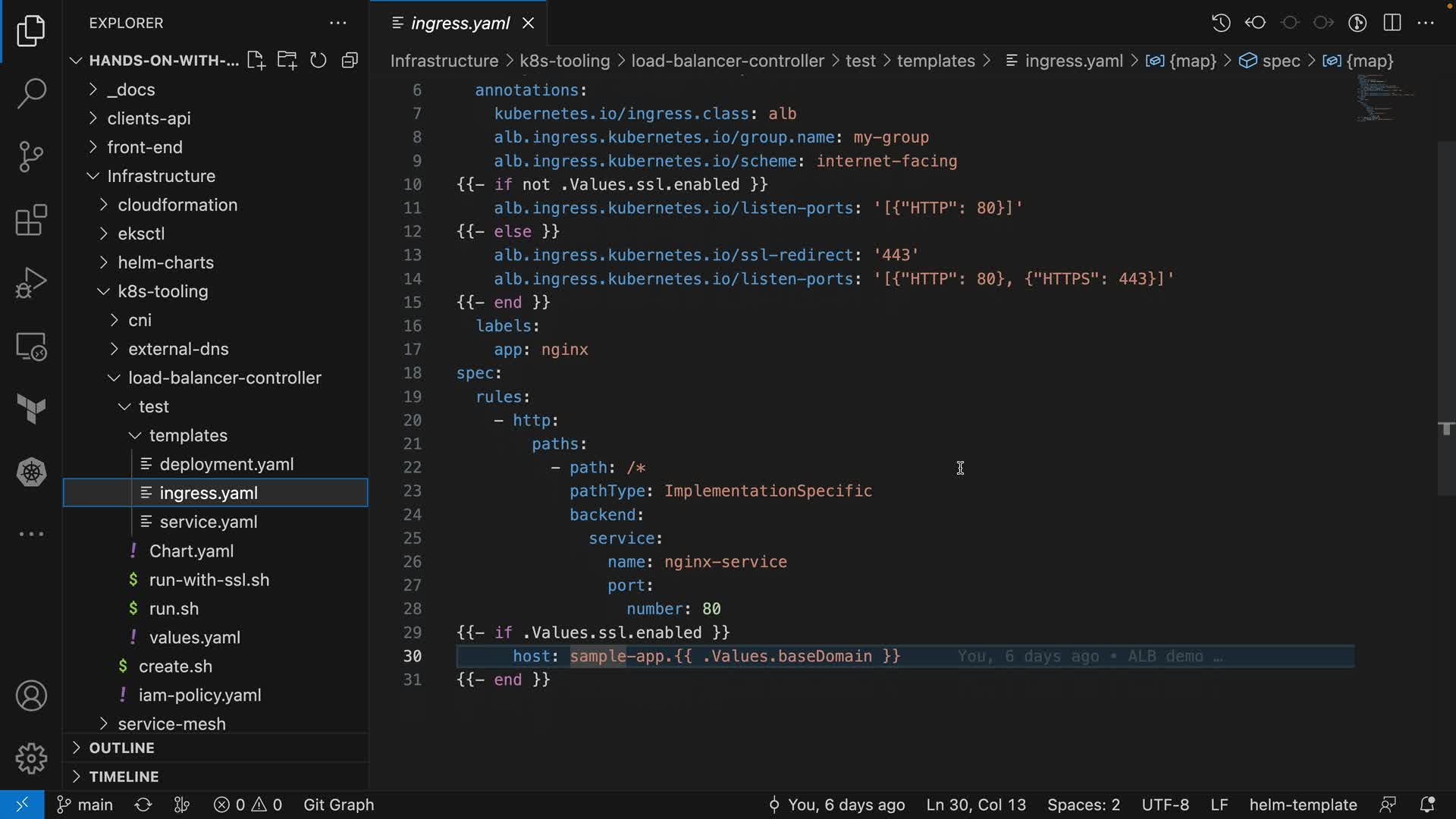Refresh the Explorer file tree
The height and width of the screenshot is (819, 1456).
coord(318,61)
